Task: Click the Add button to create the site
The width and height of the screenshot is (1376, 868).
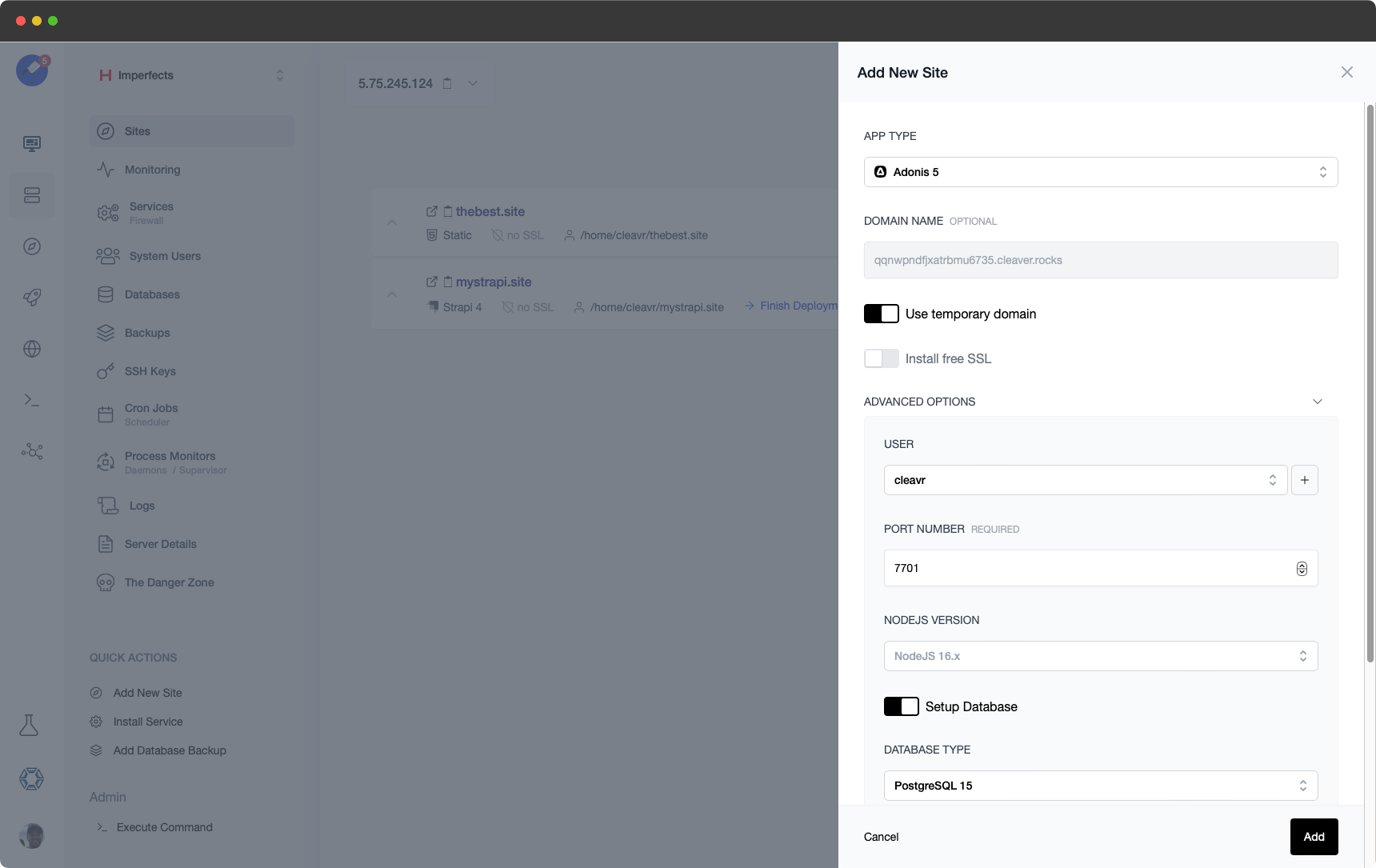Action: pos(1314,836)
